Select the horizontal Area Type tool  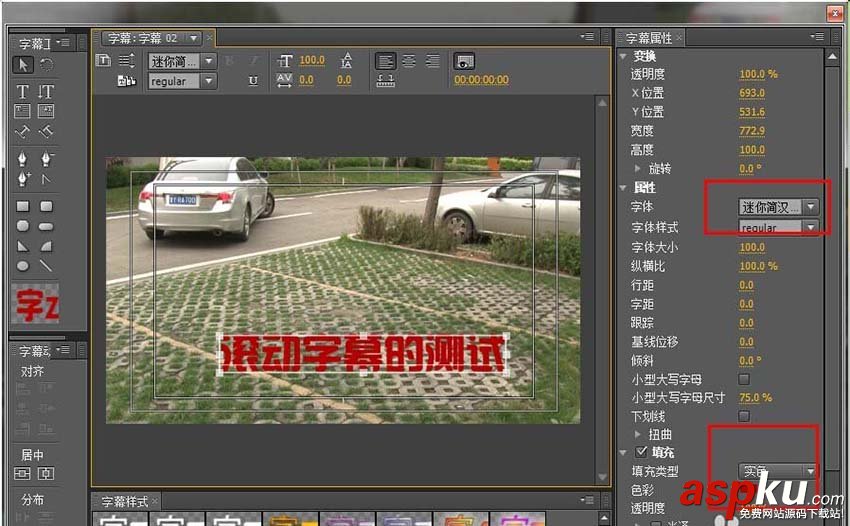tap(22, 111)
